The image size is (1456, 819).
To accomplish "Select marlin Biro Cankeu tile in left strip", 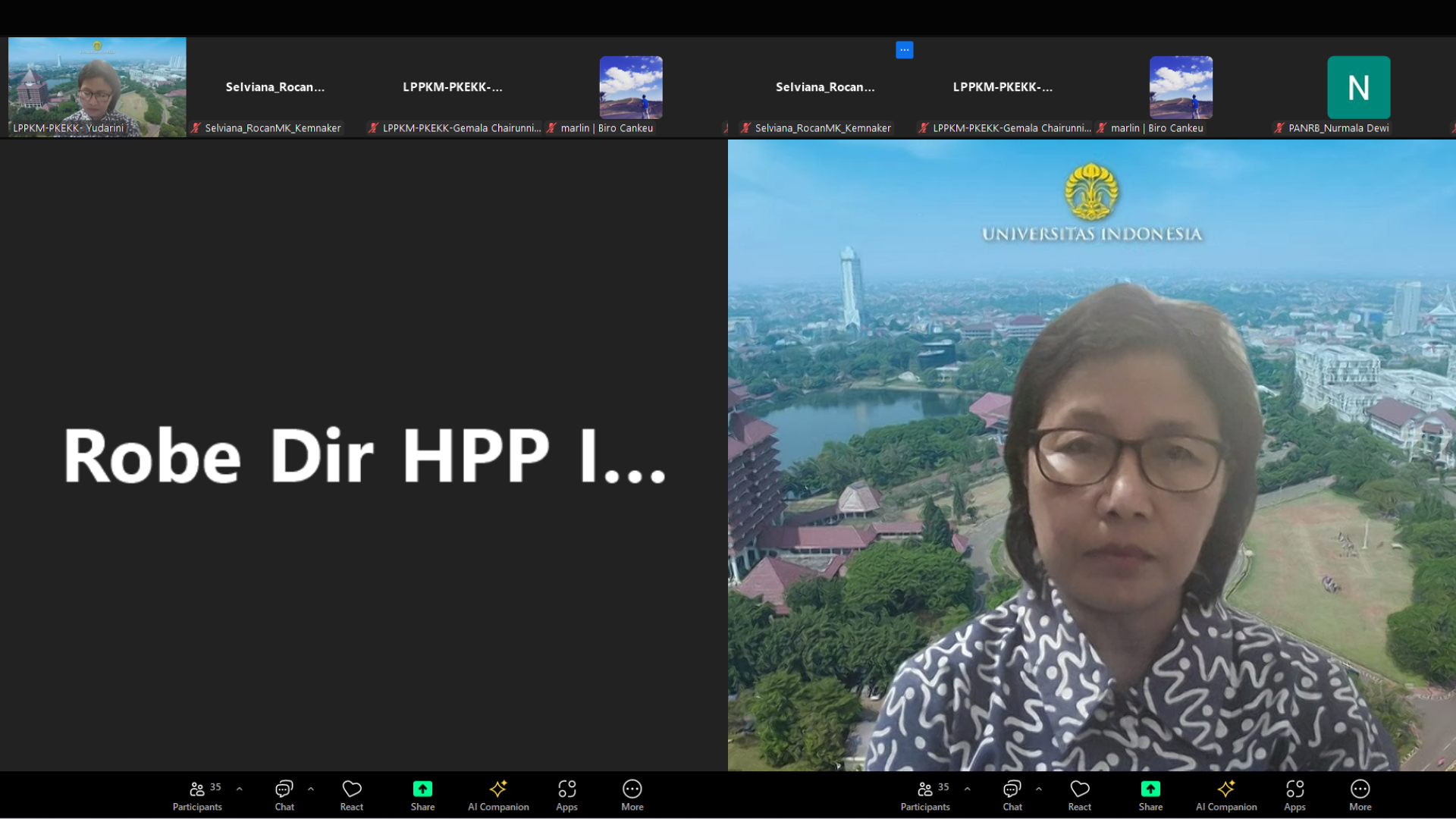I will point(631,86).
